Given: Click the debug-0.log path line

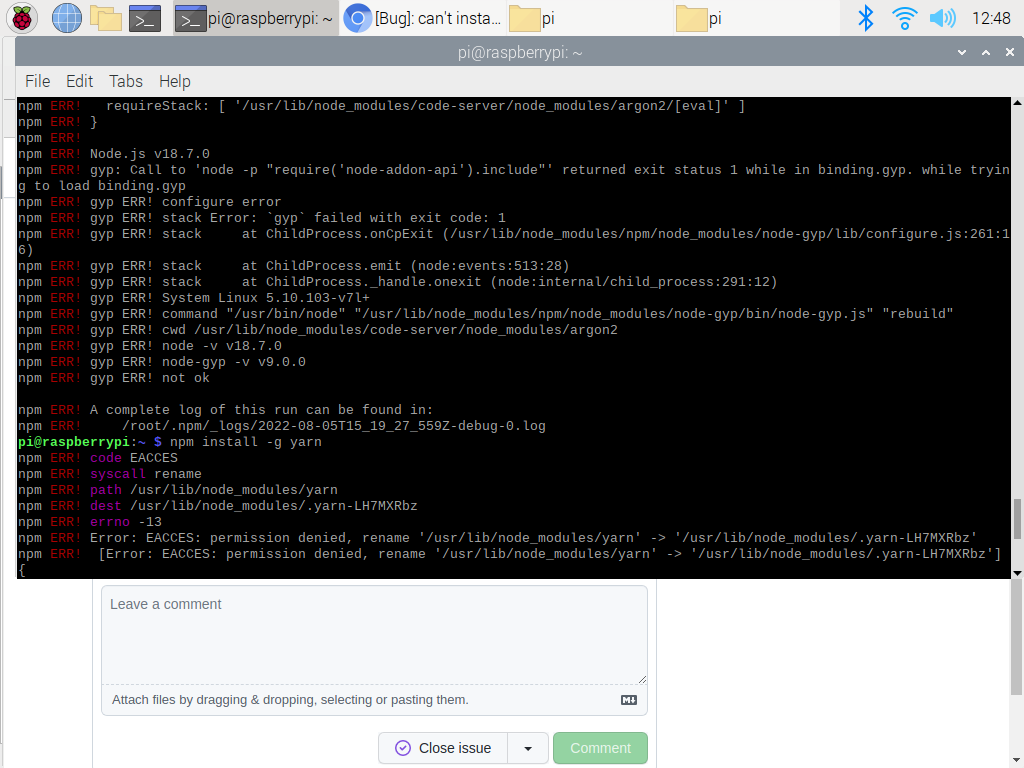Looking at the screenshot, I should (x=334, y=426).
